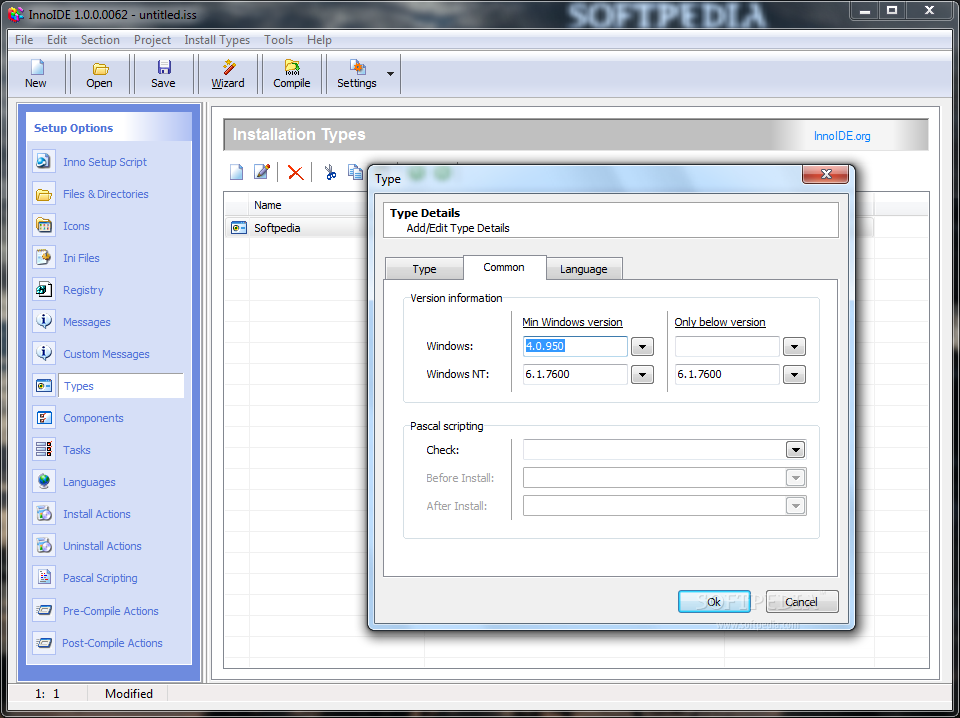Click the copy icon in types toolbar
960x718 pixels.
tap(355, 172)
